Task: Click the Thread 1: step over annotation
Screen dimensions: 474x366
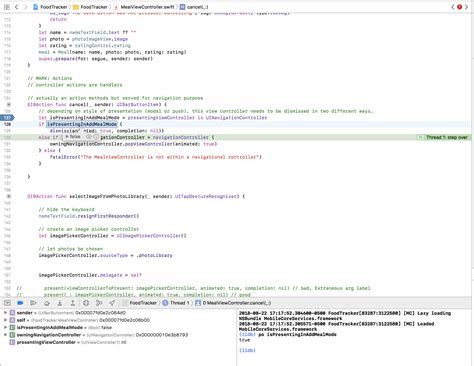Action: point(443,137)
